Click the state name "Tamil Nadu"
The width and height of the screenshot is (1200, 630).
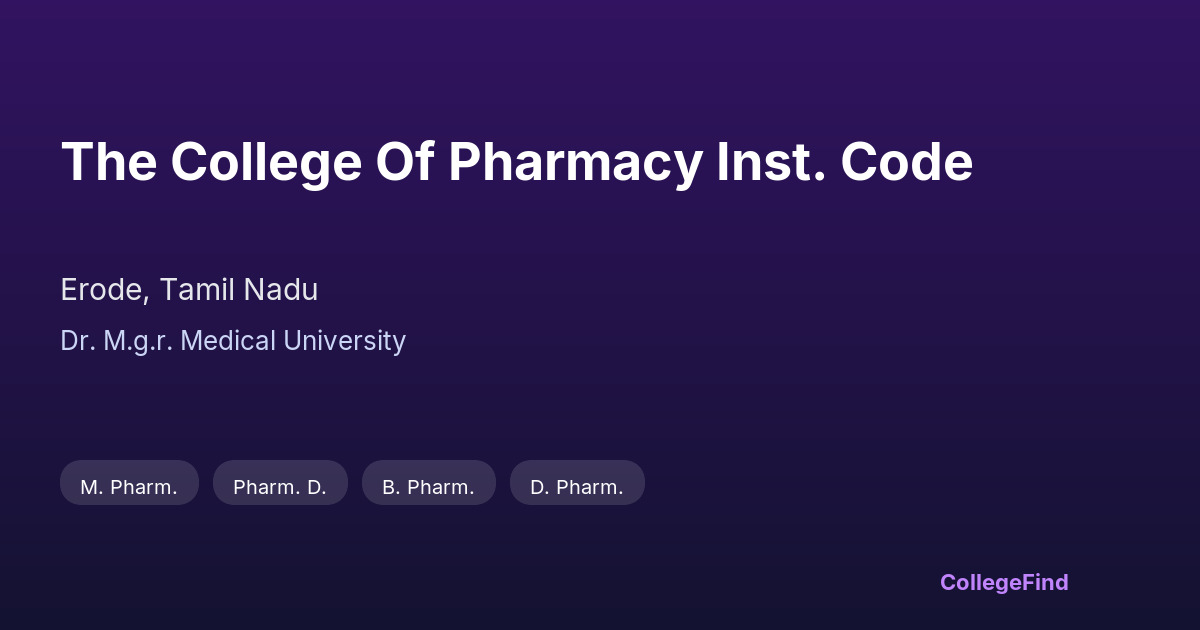click(239, 290)
